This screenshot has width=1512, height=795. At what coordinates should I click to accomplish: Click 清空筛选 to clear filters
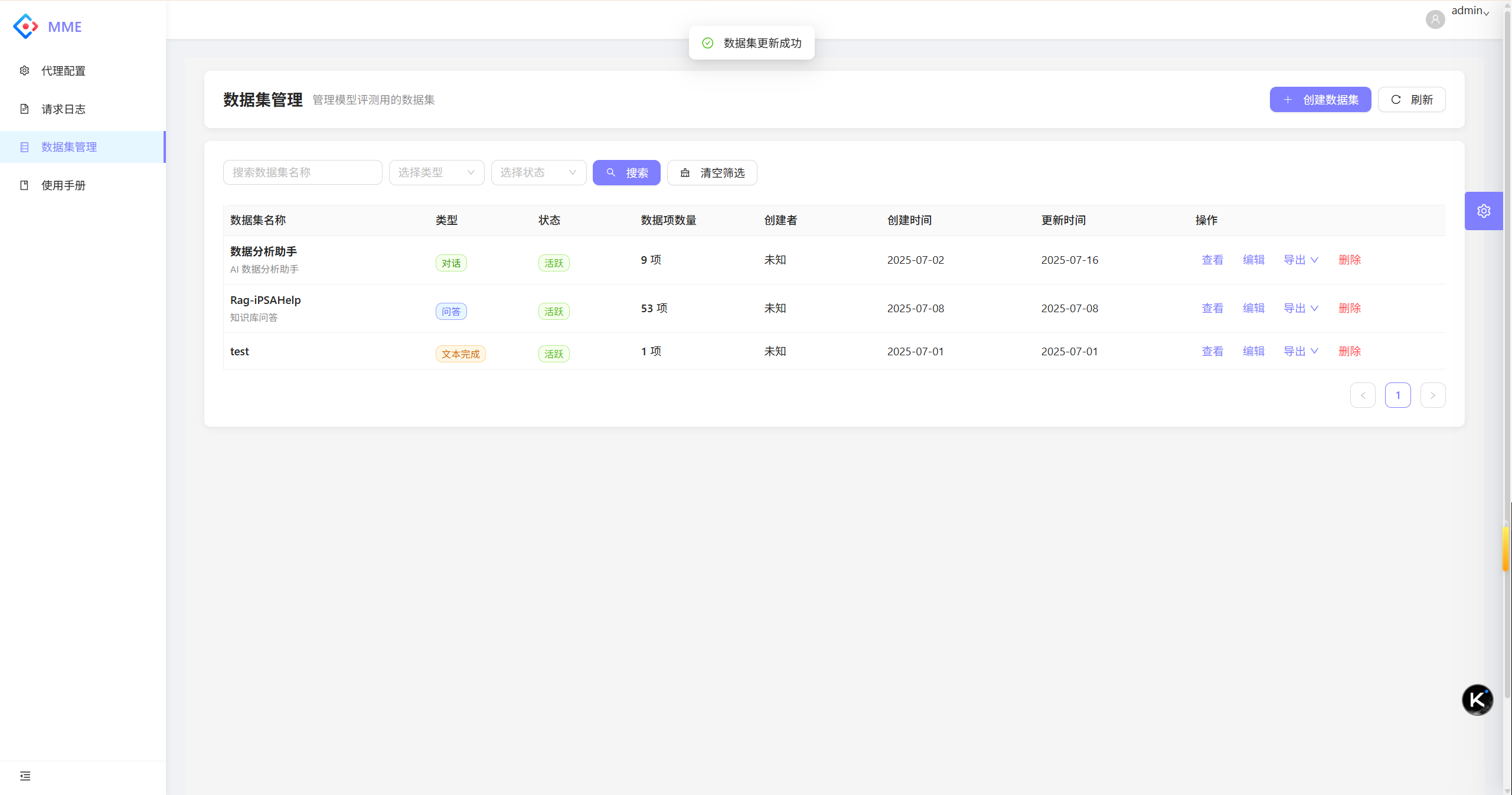(x=711, y=173)
